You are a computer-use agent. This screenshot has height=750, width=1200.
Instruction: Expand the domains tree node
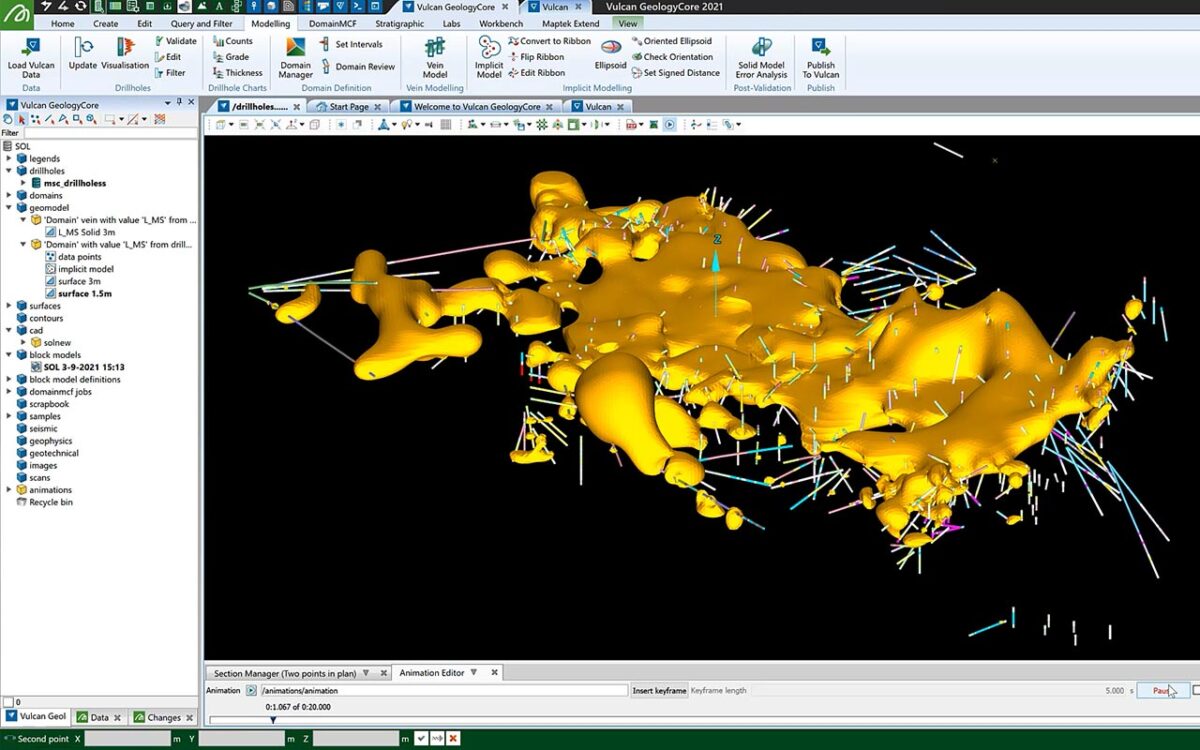coord(9,195)
